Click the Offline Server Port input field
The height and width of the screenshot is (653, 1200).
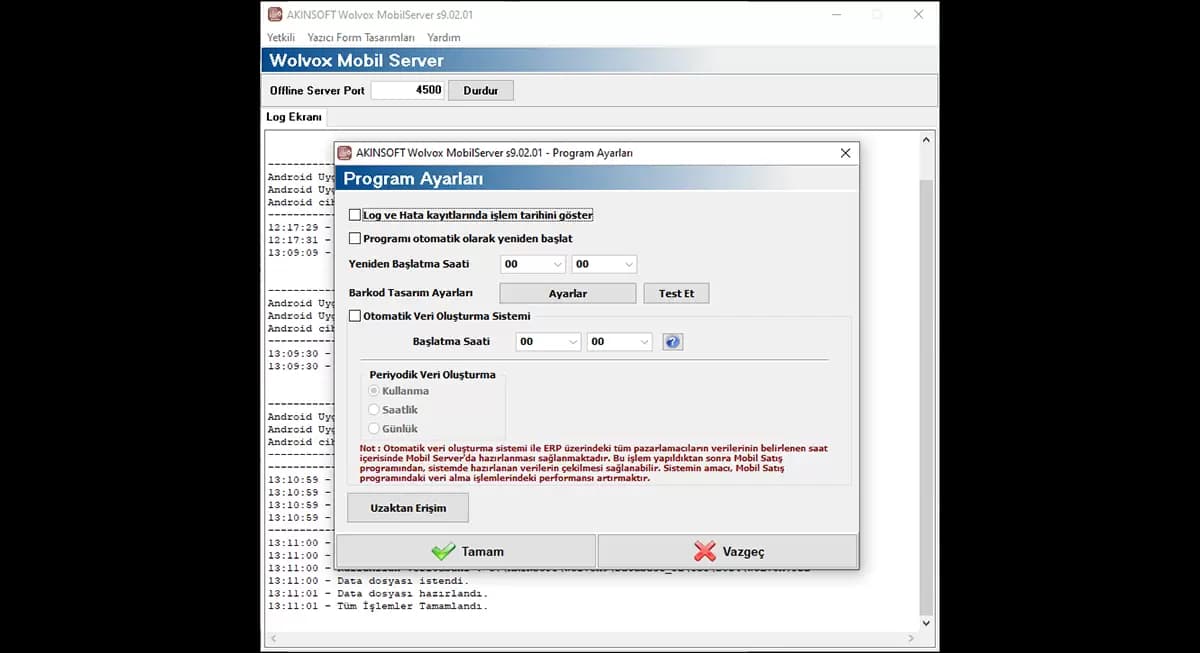point(408,90)
